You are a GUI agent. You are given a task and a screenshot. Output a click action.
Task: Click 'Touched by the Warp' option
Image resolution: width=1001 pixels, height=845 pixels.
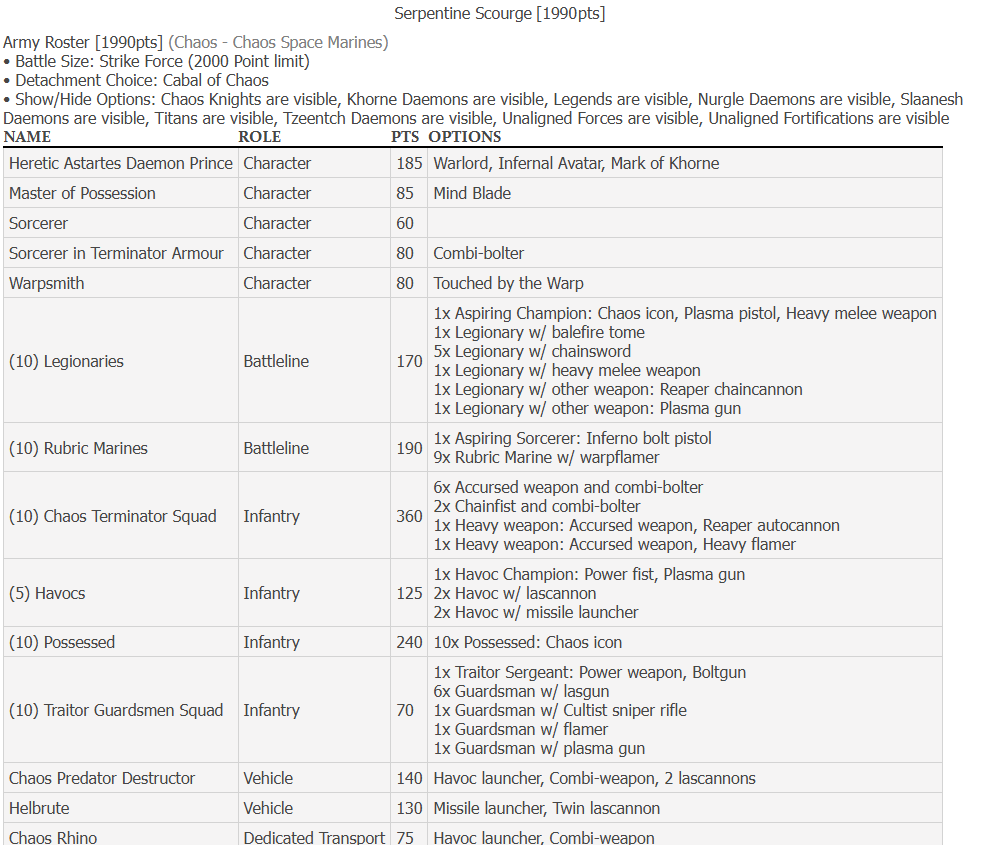tap(509, 283)
